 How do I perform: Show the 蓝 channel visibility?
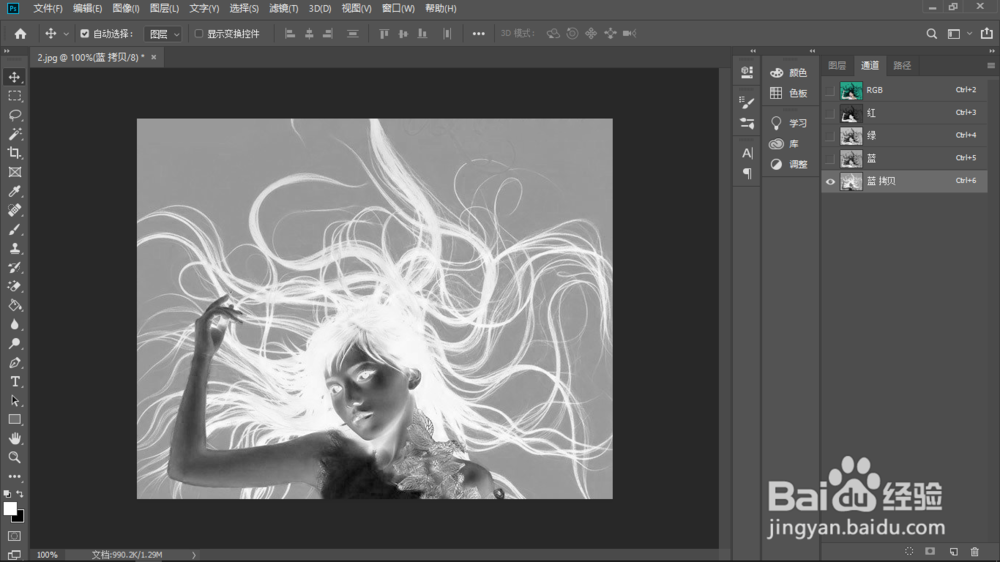830,159
